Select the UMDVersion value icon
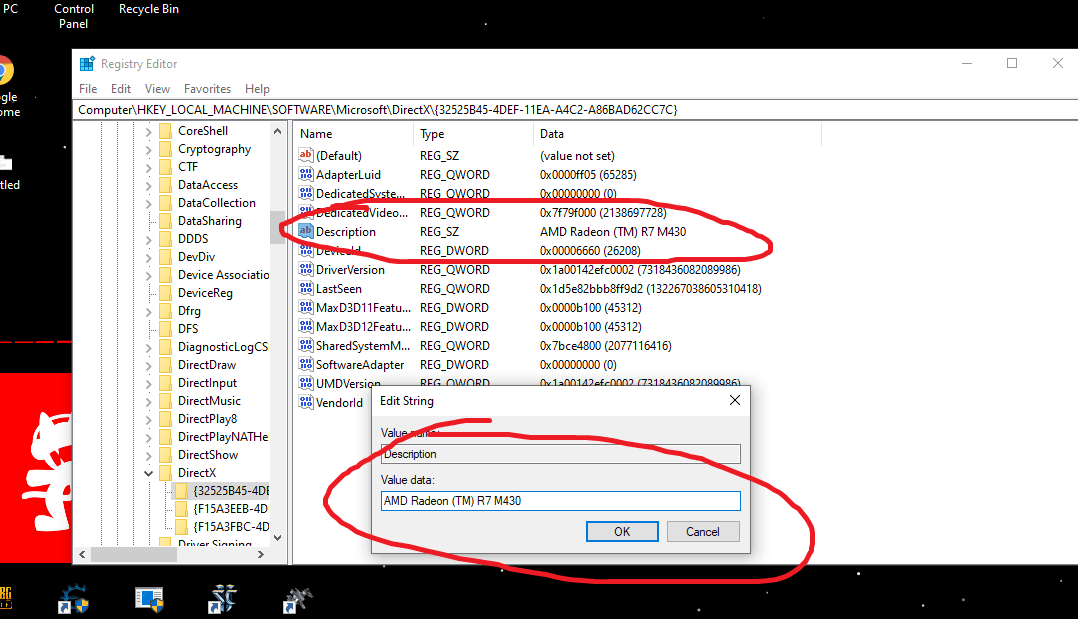1078x619 pixels. 306,383
